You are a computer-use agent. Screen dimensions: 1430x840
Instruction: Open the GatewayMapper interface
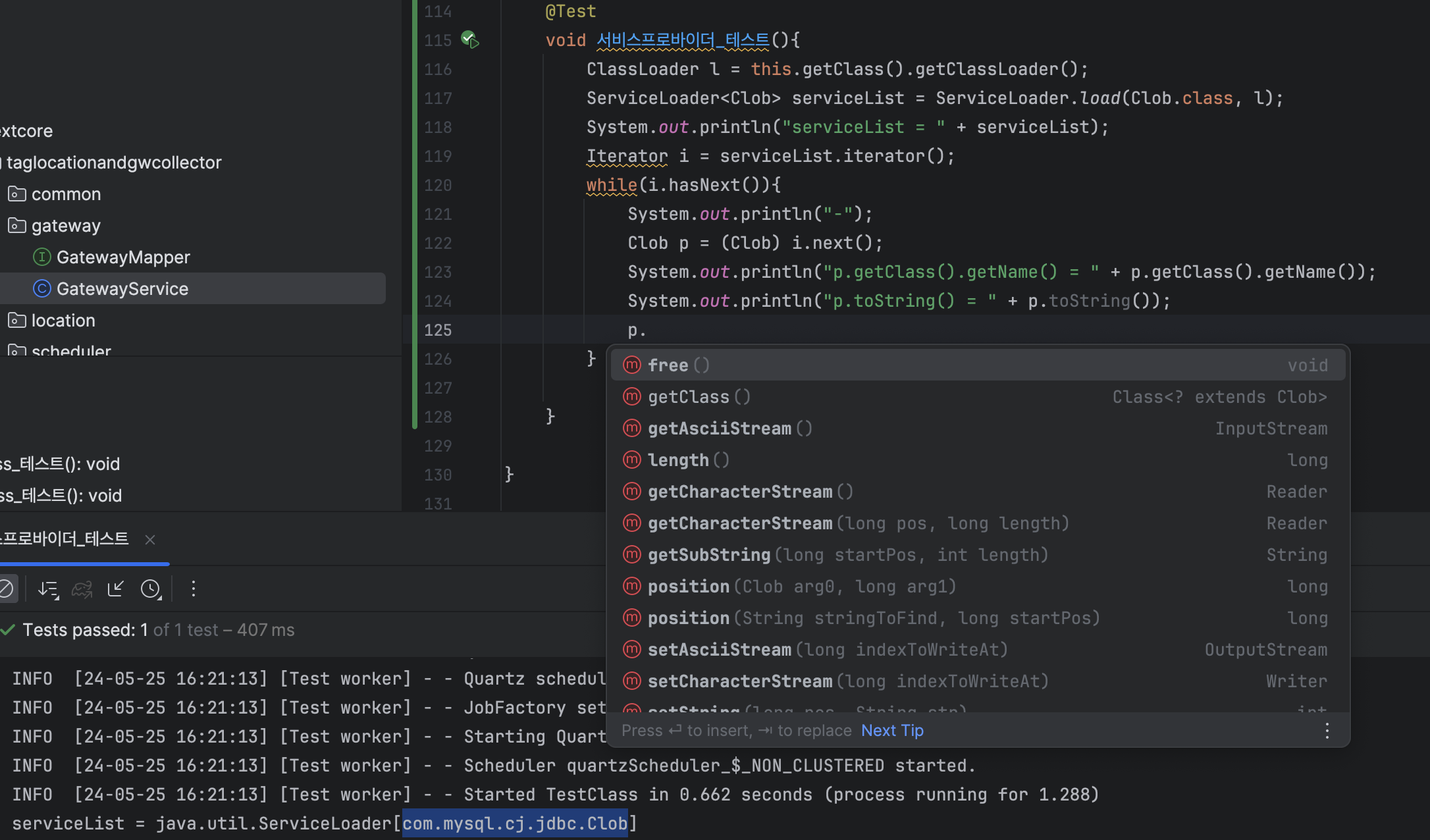tap(122, 257)
